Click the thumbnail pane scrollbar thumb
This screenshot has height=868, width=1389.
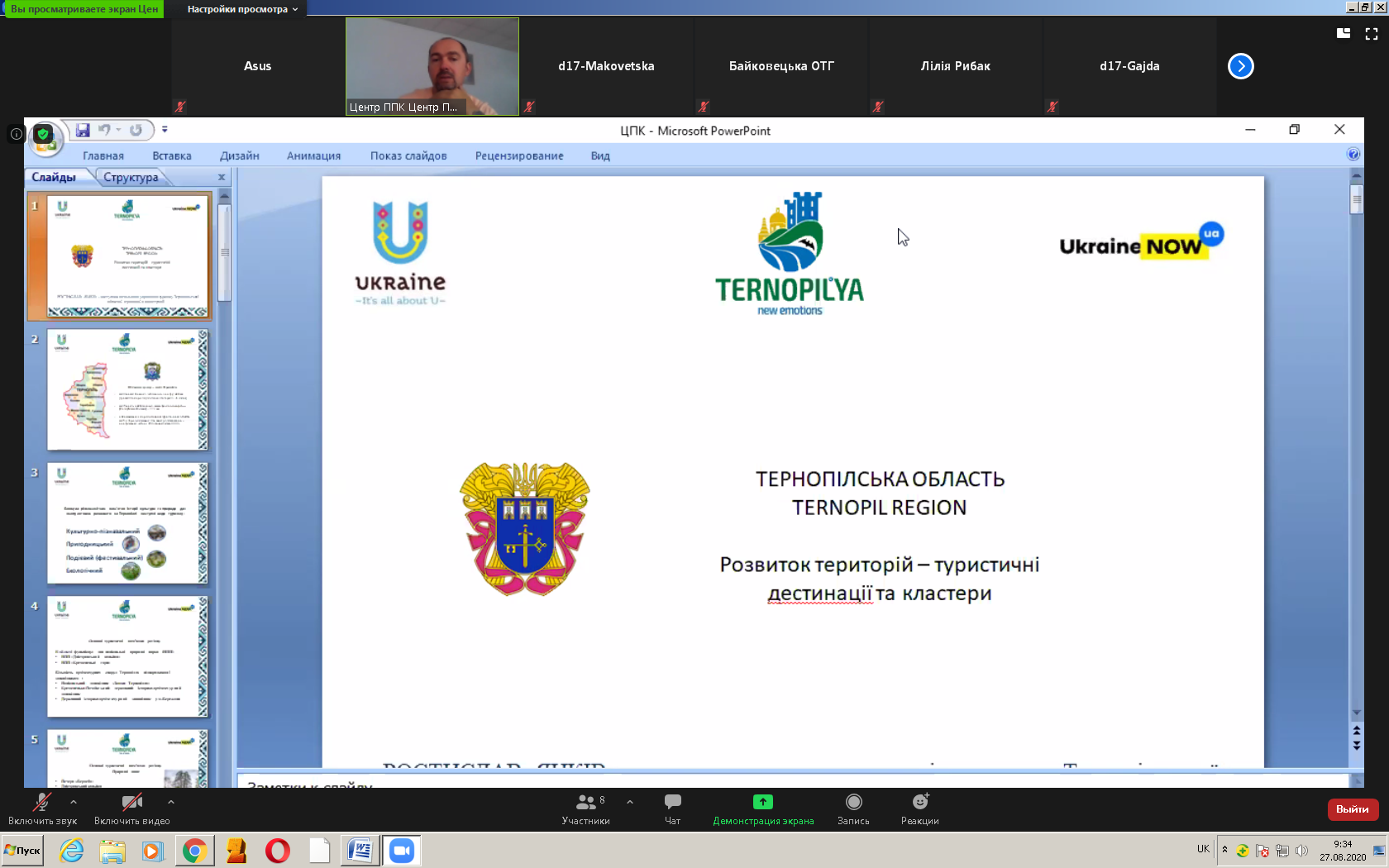(224, 252)
